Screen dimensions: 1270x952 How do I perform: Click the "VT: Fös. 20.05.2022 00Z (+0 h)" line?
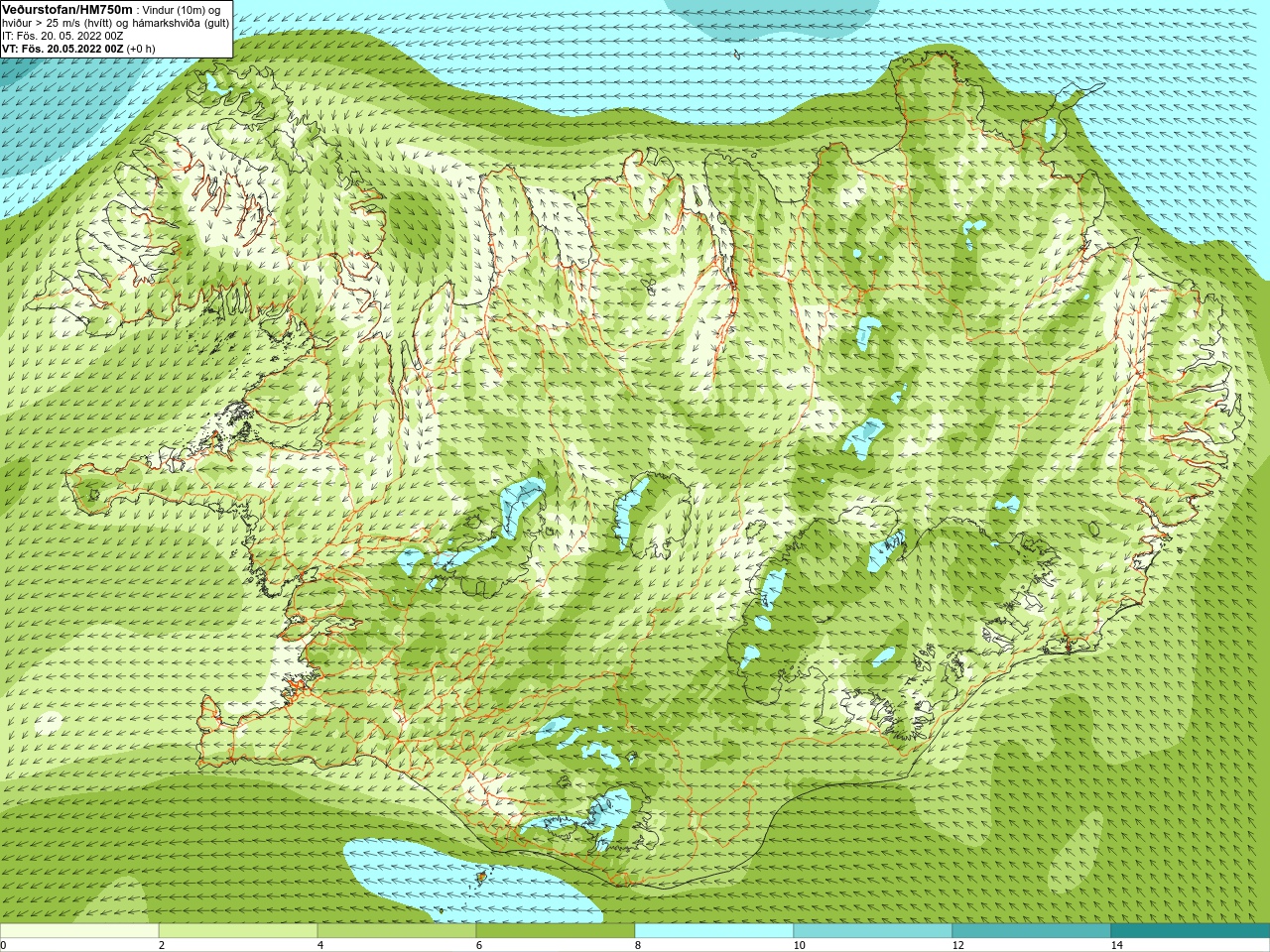pyautogui.click(x=78, y=49)
